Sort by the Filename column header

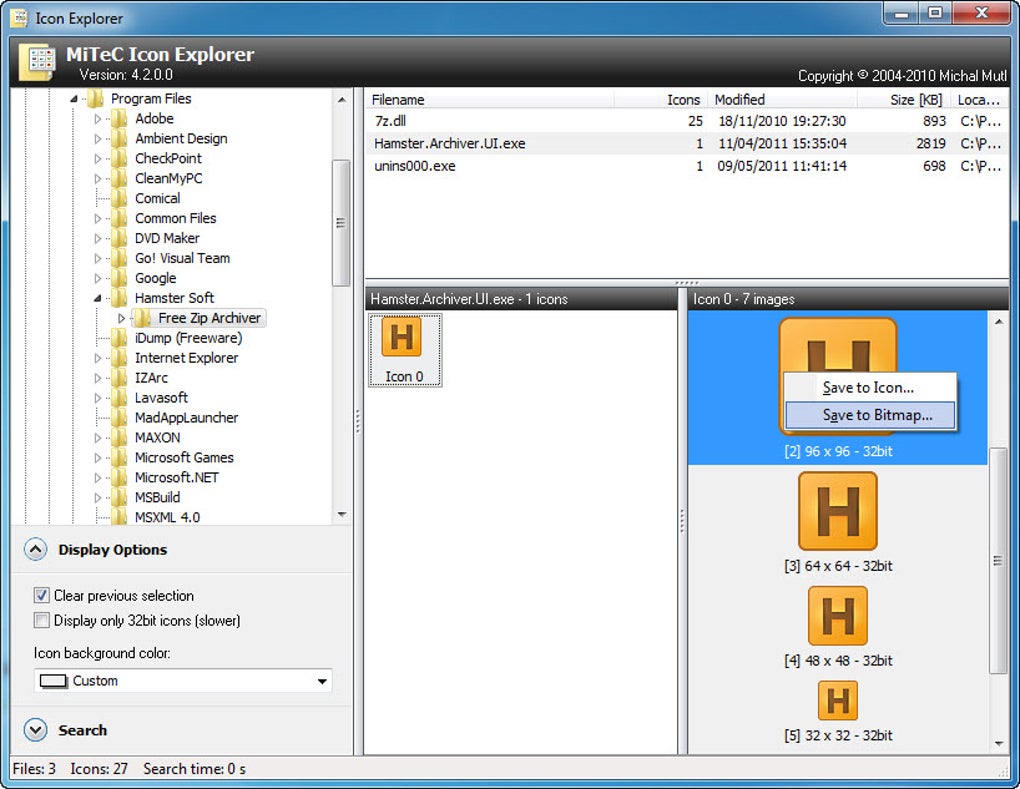(489, 100)
